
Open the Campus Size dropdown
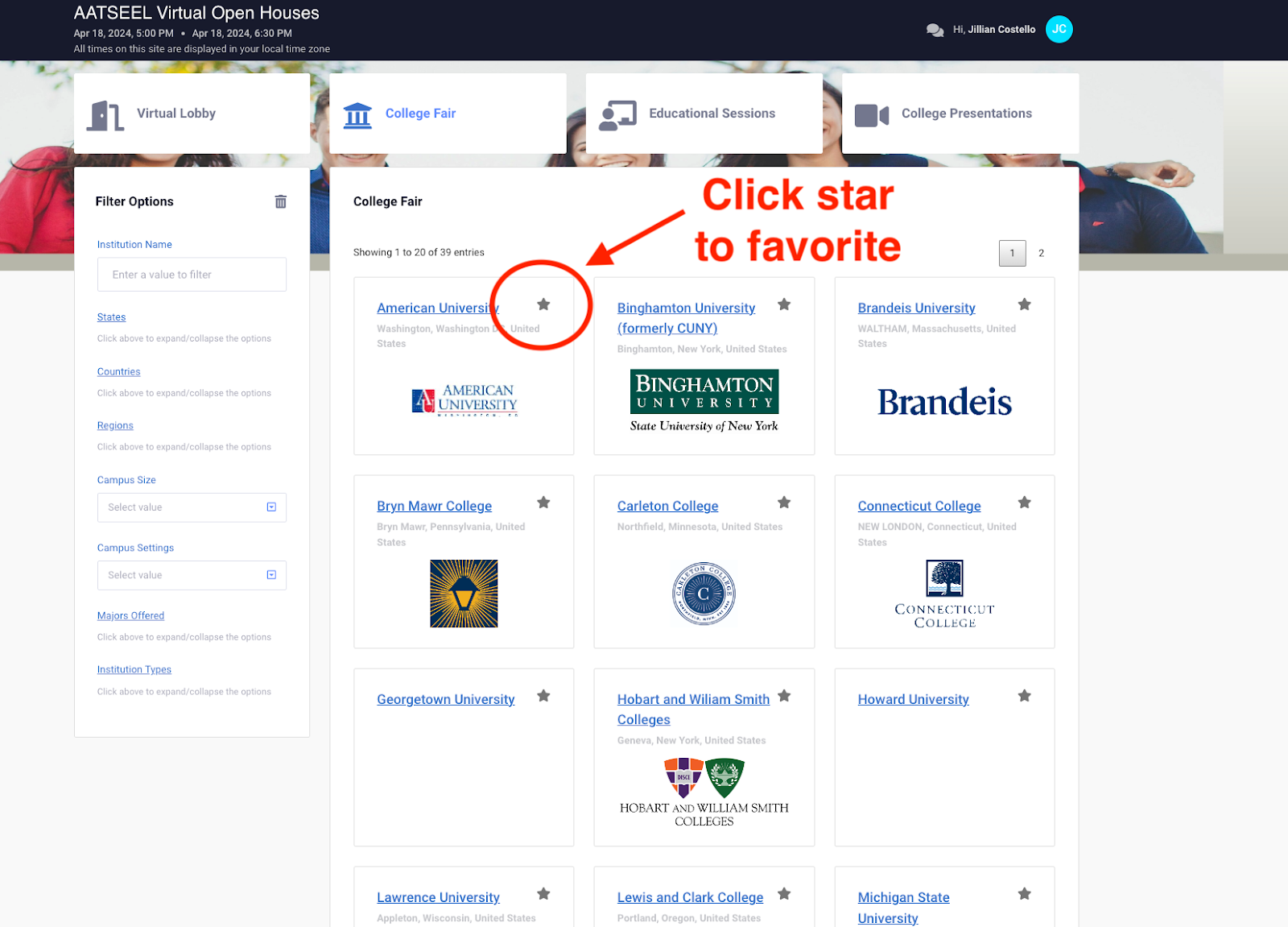click(x=192, y=507)
